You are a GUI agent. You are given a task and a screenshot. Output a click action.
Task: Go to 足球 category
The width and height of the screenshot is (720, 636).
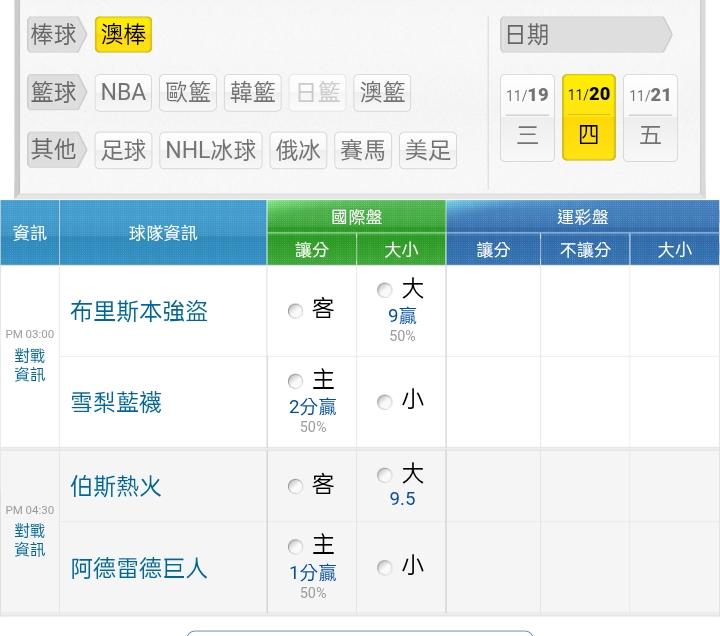[124, 150]
